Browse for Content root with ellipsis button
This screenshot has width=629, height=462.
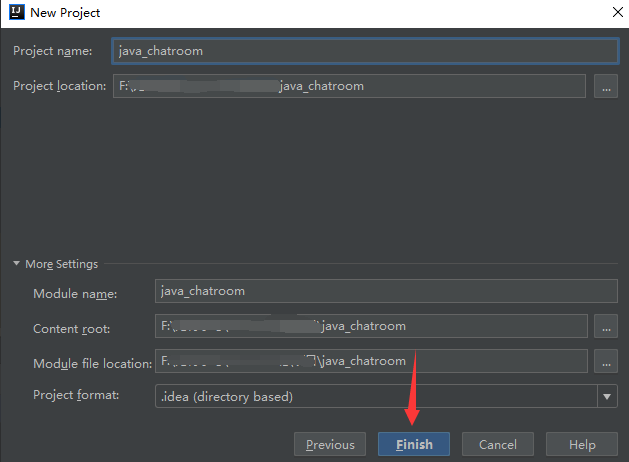coord(606,326)
